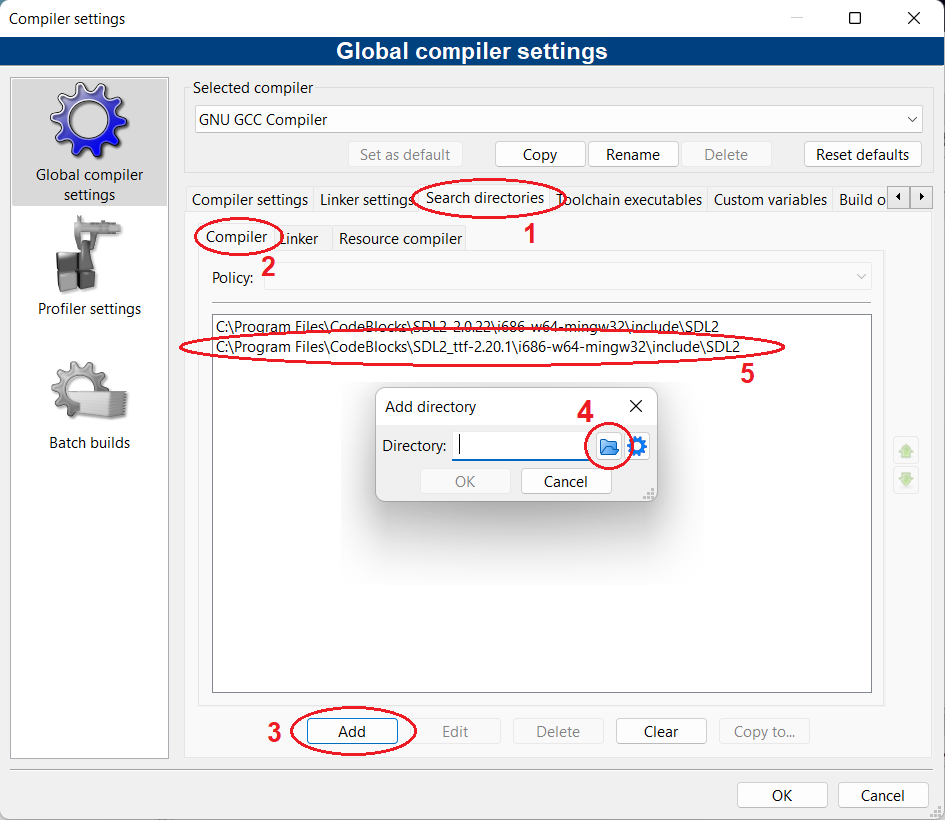The image size is (945, 820).
Task: Open Search directories tab
Action: [x=485, y=198]
